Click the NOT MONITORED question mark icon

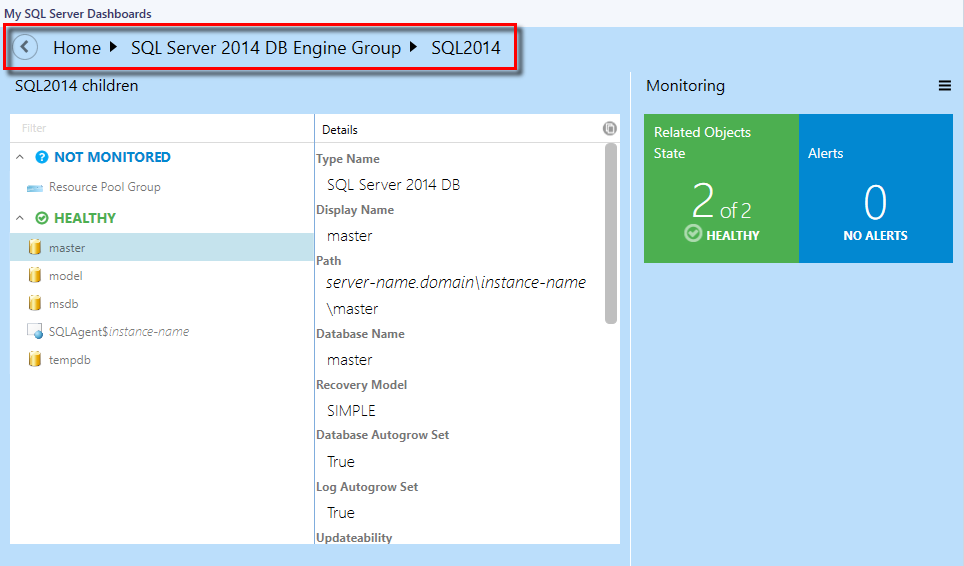point(42,157)
